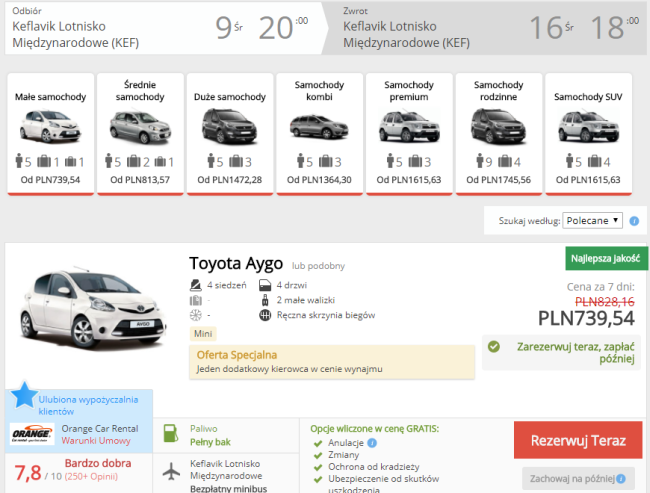Click the airplane location icon
Screen dimensions: 650x493
coord(171,471)
